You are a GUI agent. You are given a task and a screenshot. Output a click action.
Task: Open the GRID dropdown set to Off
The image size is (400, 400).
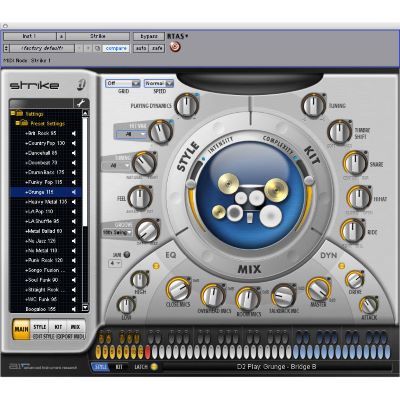[123, 83]
